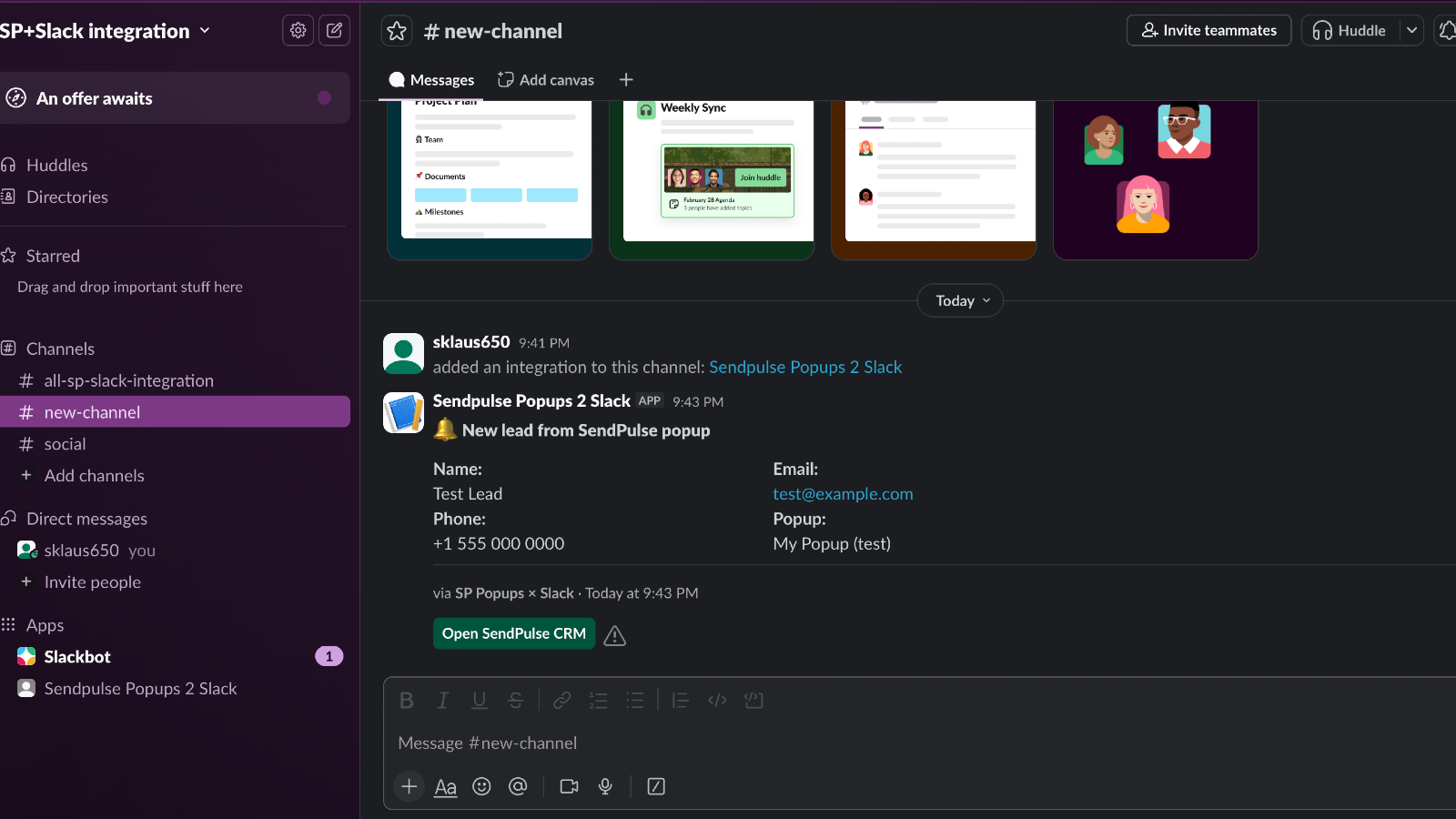Click warning triangle next to CRM button

pos(615,635)
